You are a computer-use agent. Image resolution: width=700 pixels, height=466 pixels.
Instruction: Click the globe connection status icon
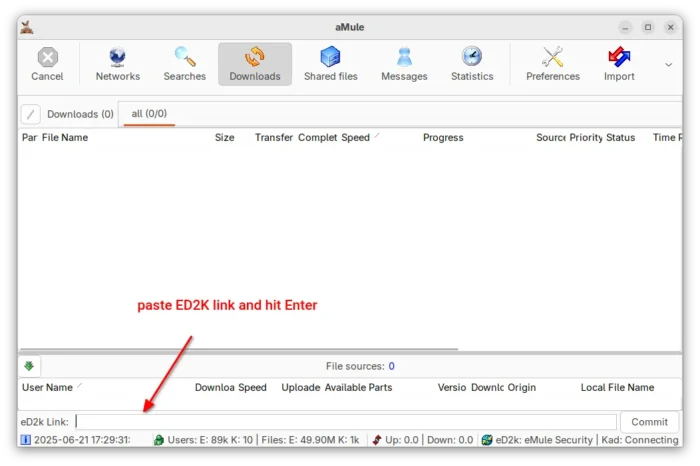click(487, 440)
